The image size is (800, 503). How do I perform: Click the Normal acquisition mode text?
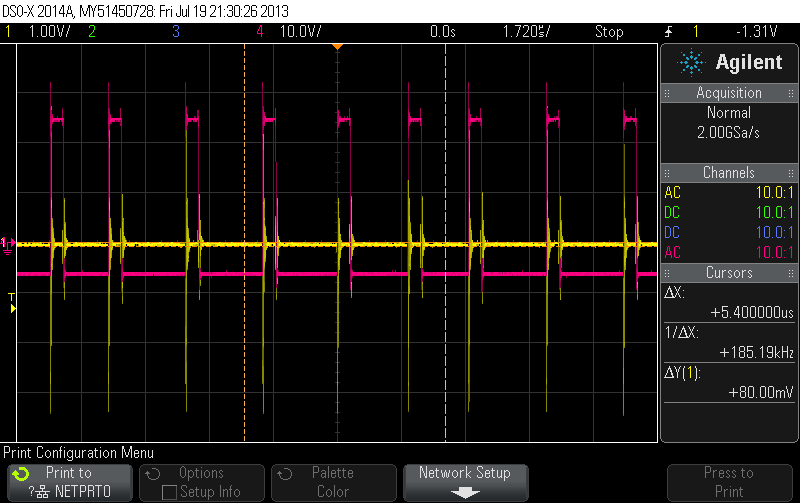pyautogui.click(x=729, y=113)
